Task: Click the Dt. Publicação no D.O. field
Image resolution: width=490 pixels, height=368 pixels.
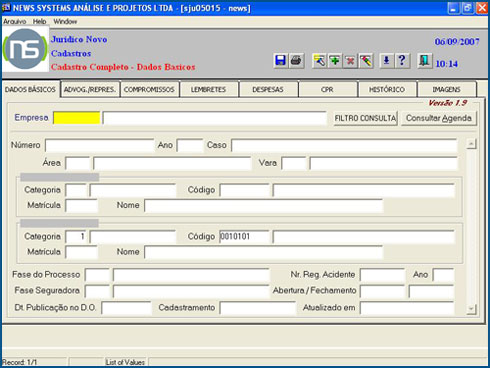Action: (126, 308)
